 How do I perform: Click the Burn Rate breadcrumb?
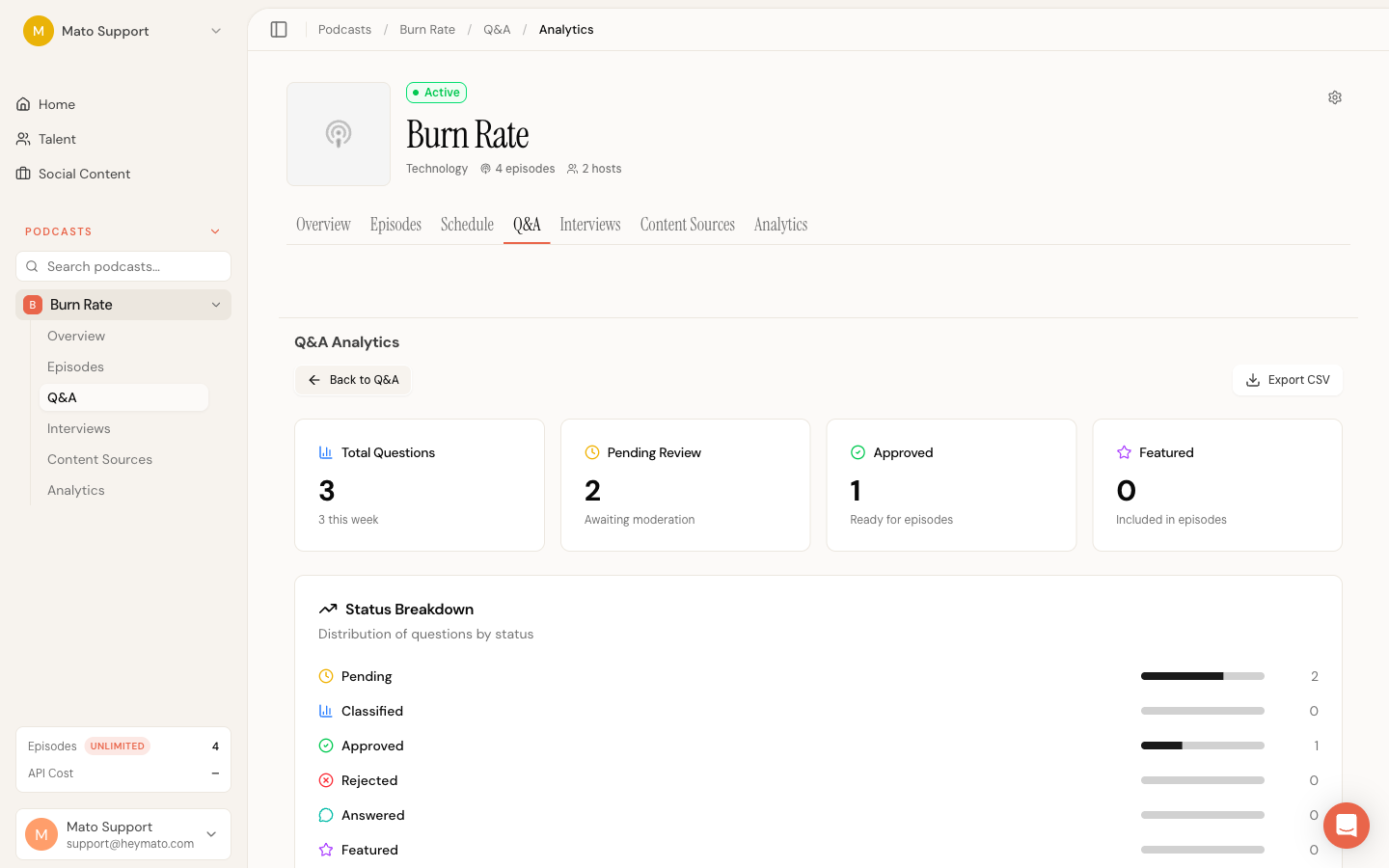427,30
